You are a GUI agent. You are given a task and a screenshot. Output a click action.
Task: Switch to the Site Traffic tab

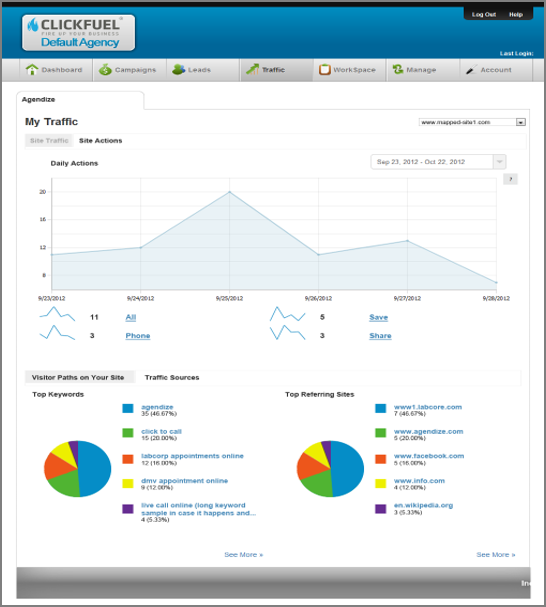click(x=49, y=141)
